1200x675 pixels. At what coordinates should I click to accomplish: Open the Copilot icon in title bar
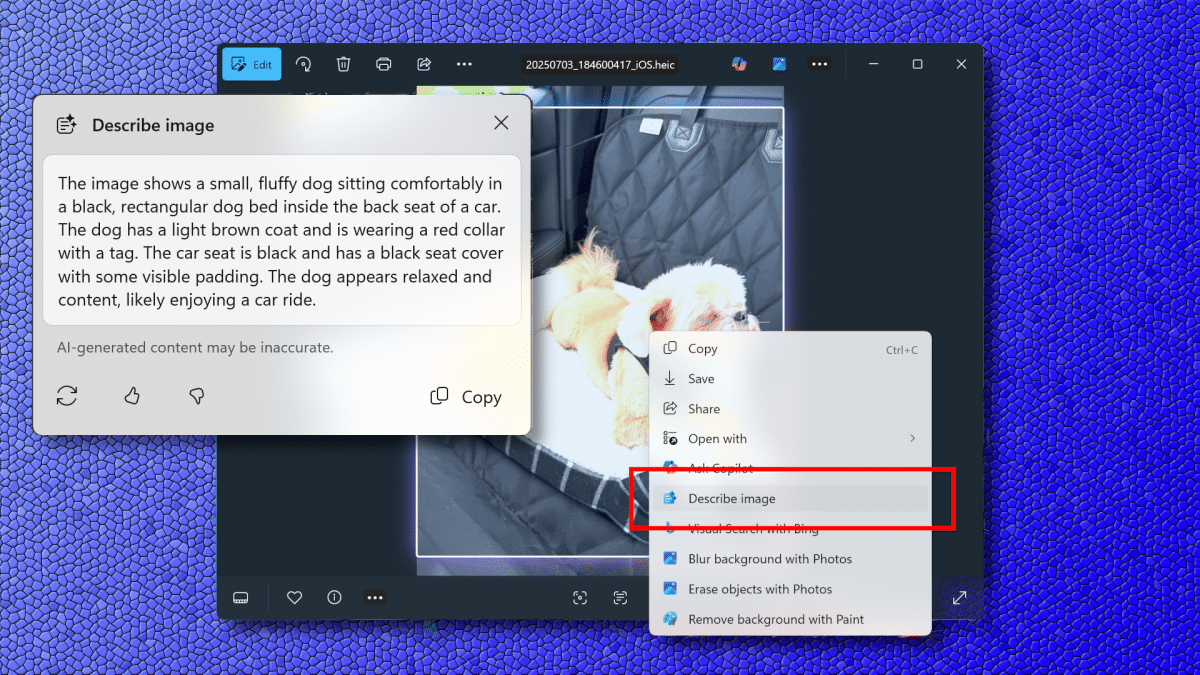739,64
